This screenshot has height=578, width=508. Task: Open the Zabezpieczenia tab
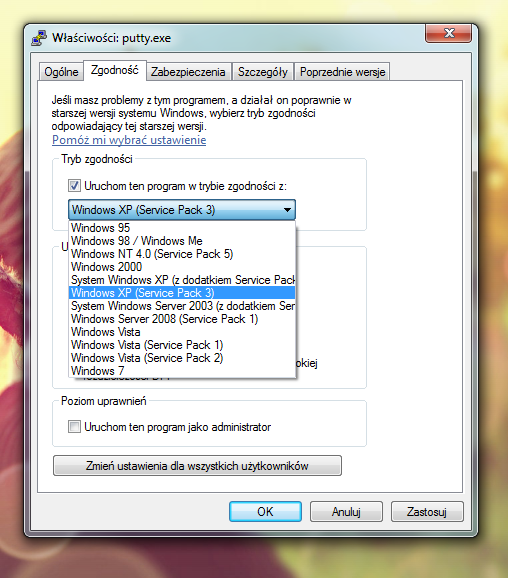(x=188, y=72)
